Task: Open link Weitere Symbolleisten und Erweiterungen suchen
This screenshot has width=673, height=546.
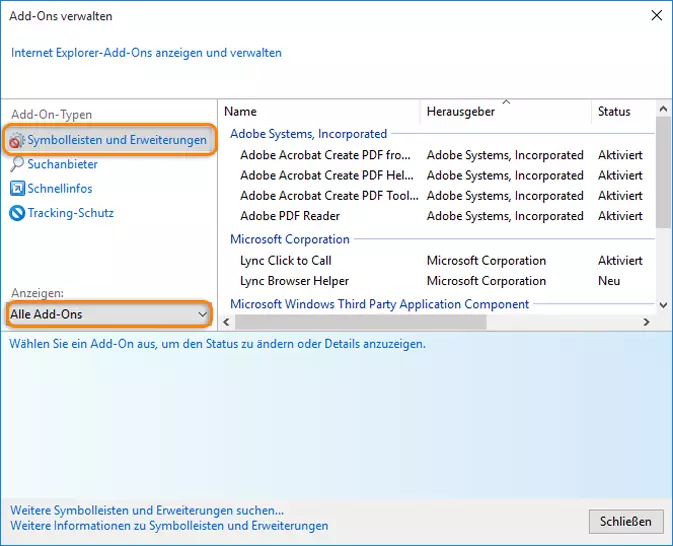Action: click(147, 510)
